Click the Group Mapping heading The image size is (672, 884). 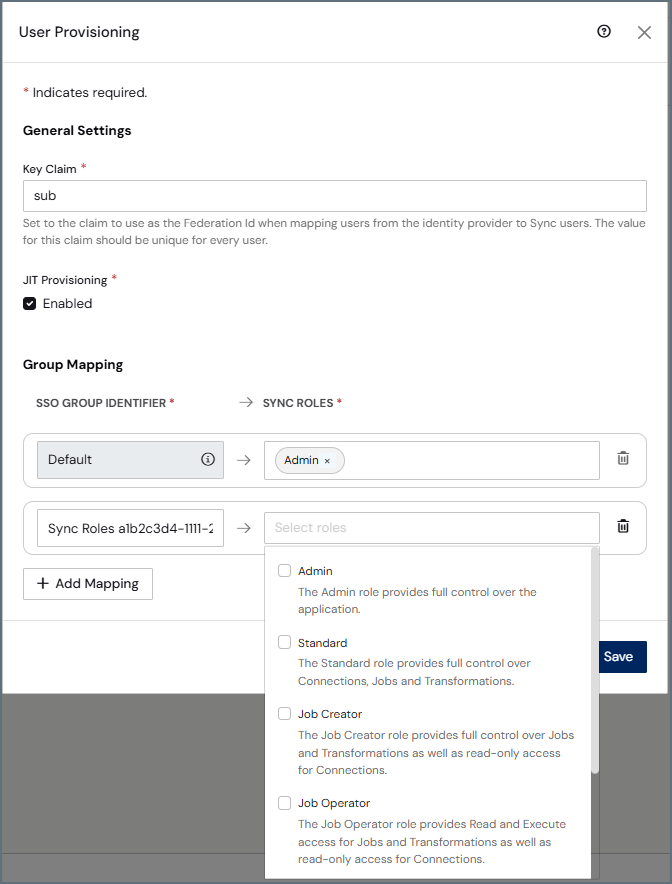click(73, 365)
